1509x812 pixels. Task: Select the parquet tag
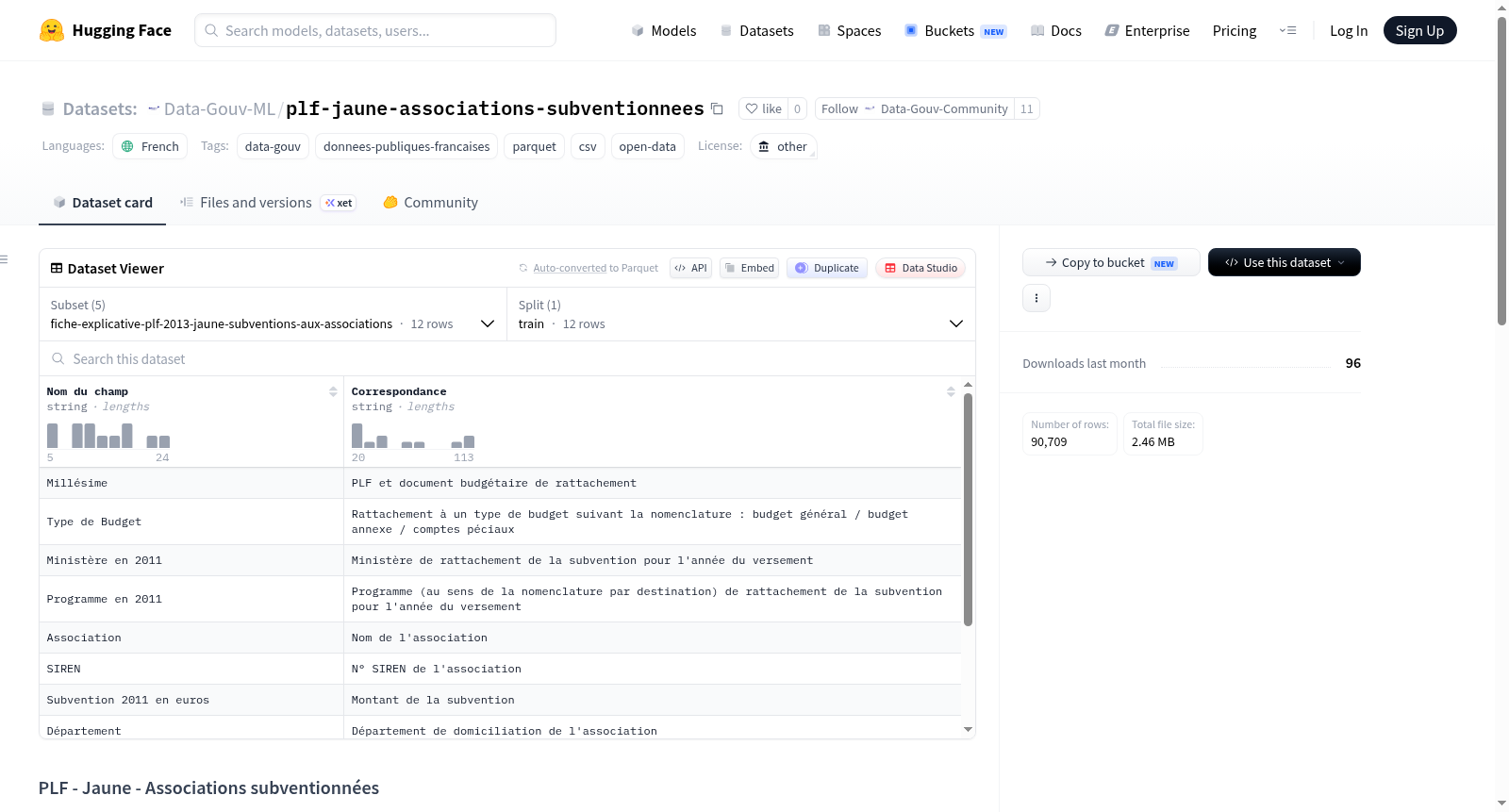pos(535,146)
